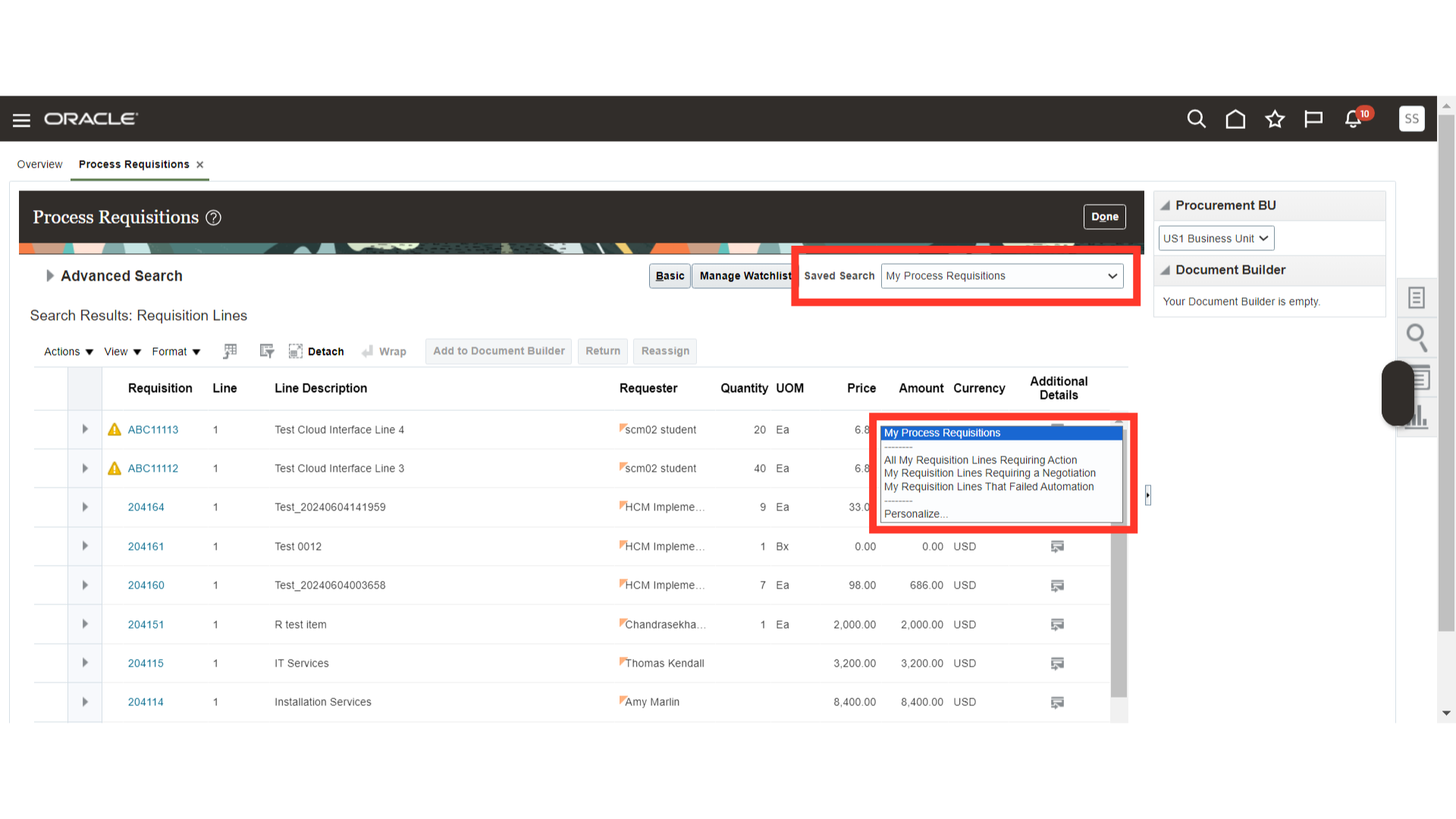Image resolution: width=1456 pixels, height=819 pixels.
Task: Click the Freeze column toolbar icon
Action: (230, 351)
